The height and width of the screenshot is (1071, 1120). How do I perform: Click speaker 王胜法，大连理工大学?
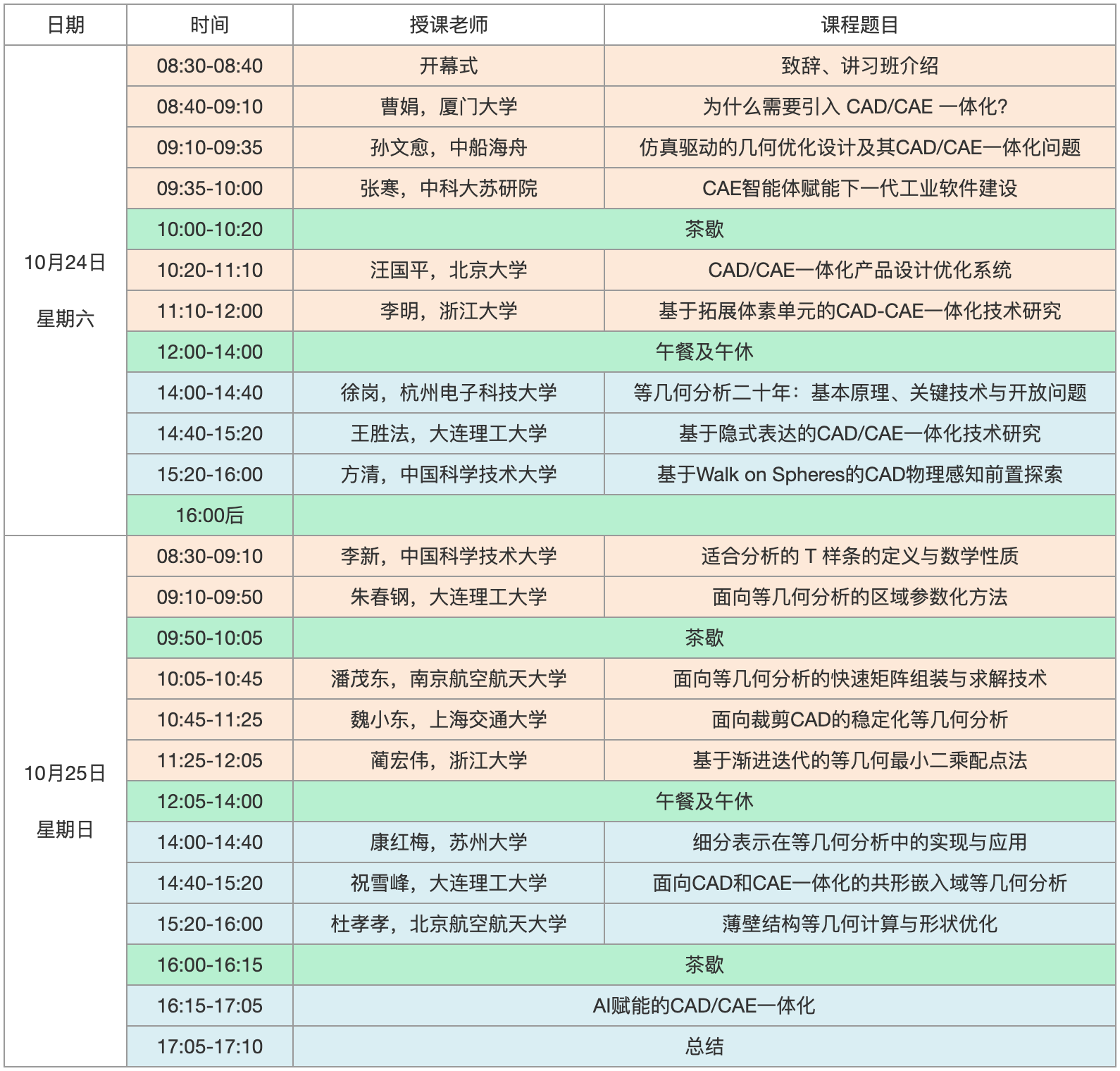(449, 433)
